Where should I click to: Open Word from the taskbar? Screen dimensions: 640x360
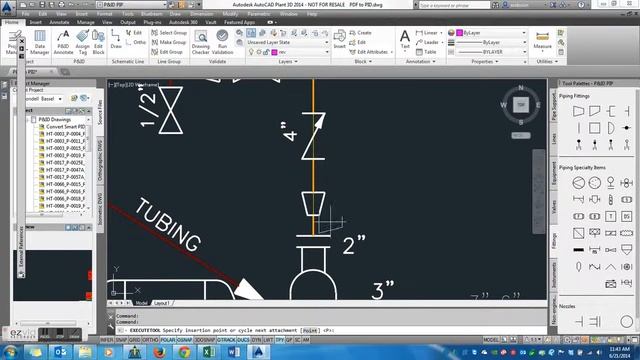(x=234, y=352)
